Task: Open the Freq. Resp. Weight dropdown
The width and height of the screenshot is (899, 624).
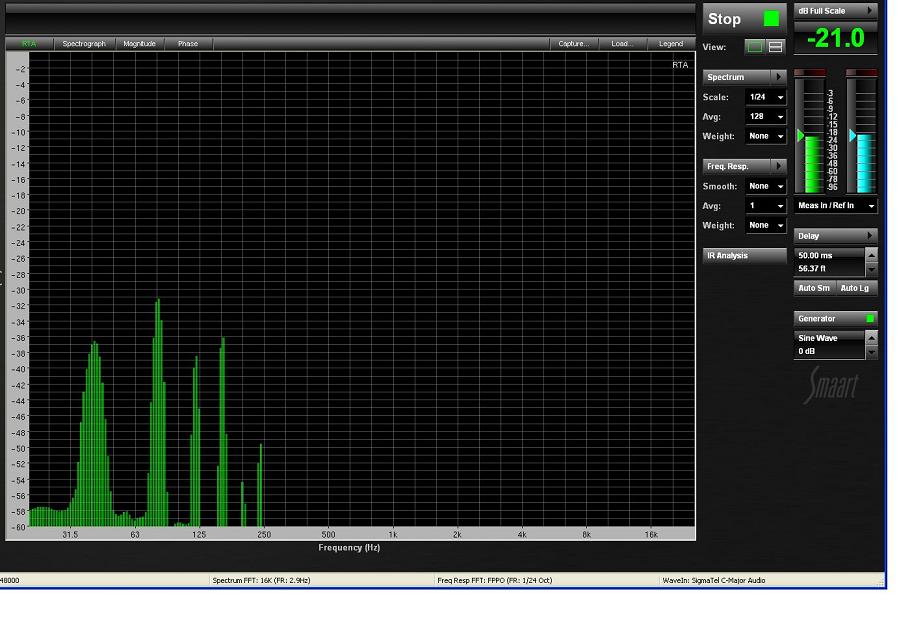Action: pyautogui.click(x=765, y=225)
